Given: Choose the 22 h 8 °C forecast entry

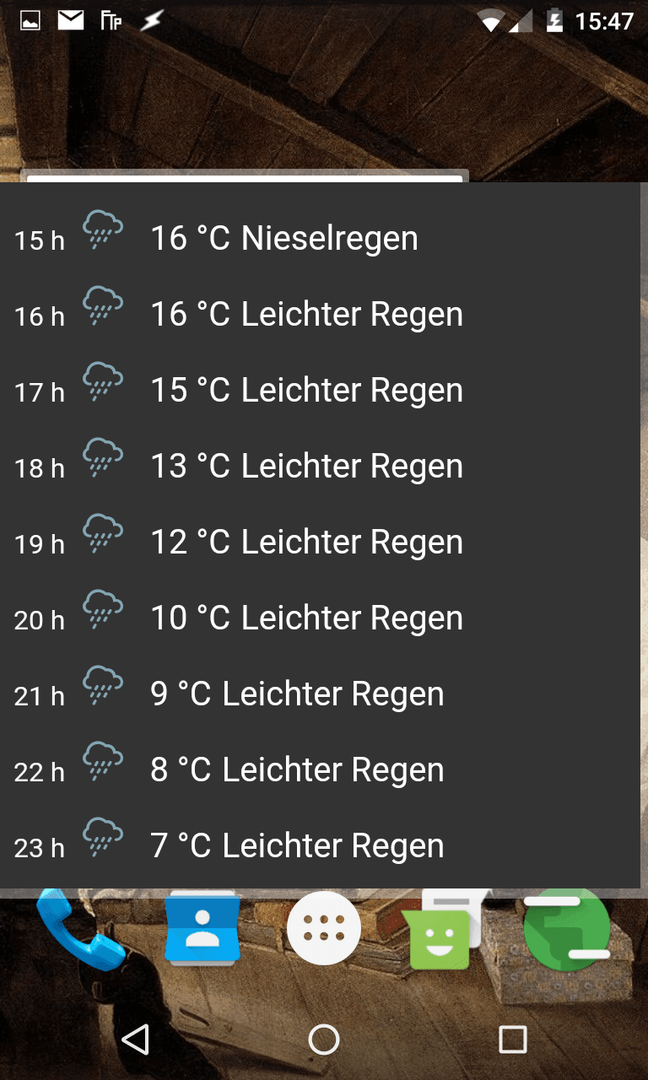Looking at the screenshot, I should pyautogui.click(x=320, y=769).
